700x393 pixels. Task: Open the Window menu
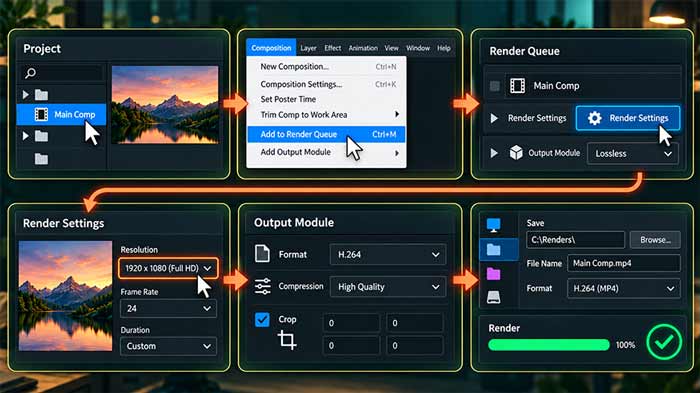[x=418, y=48]
